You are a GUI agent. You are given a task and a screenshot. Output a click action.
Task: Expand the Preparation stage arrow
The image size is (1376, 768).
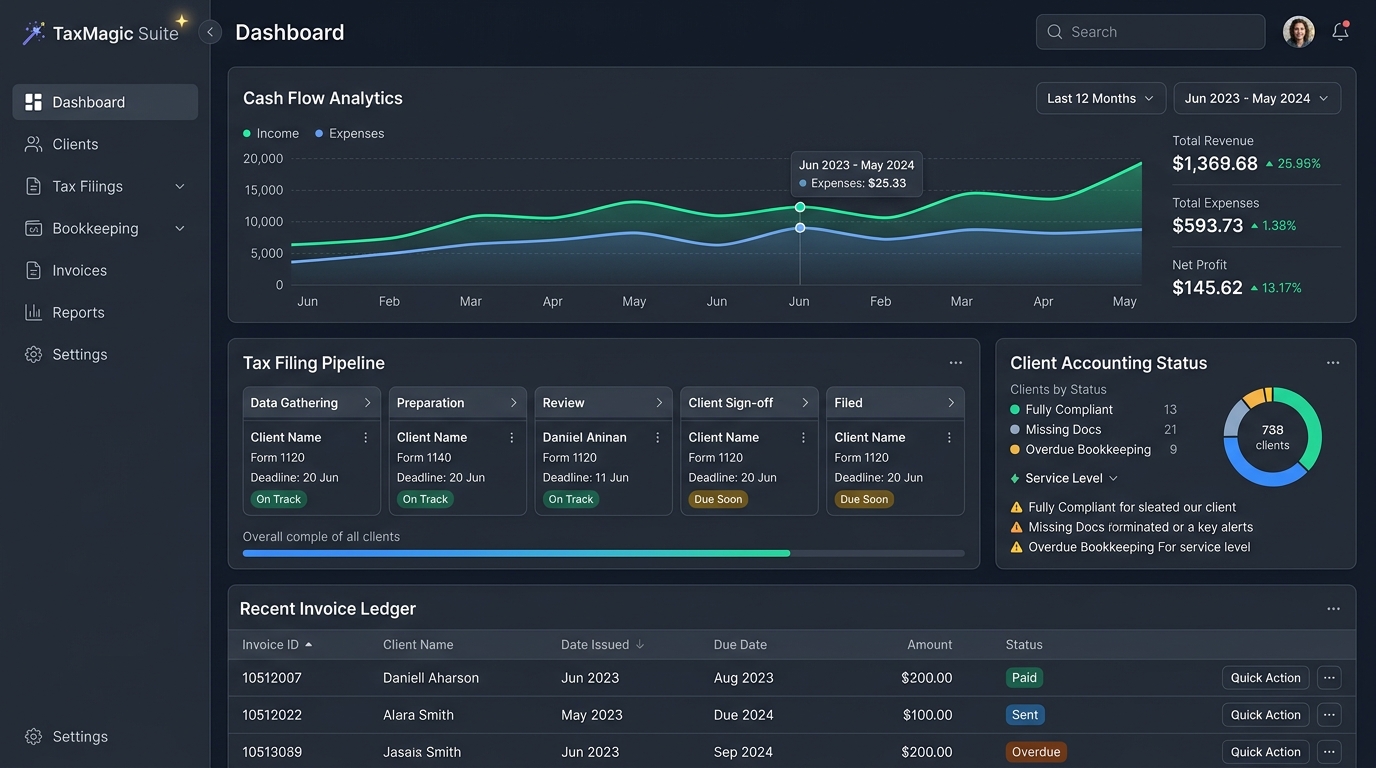pyautogui.click(x=513, y=403)
